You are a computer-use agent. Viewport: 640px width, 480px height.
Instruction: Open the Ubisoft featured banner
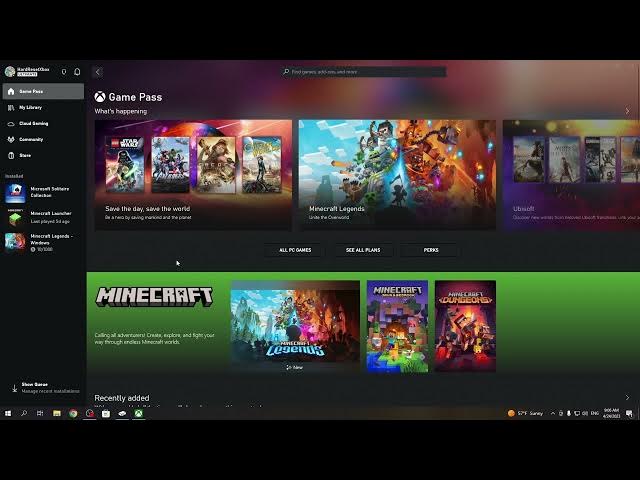click(x=571, y=175)
